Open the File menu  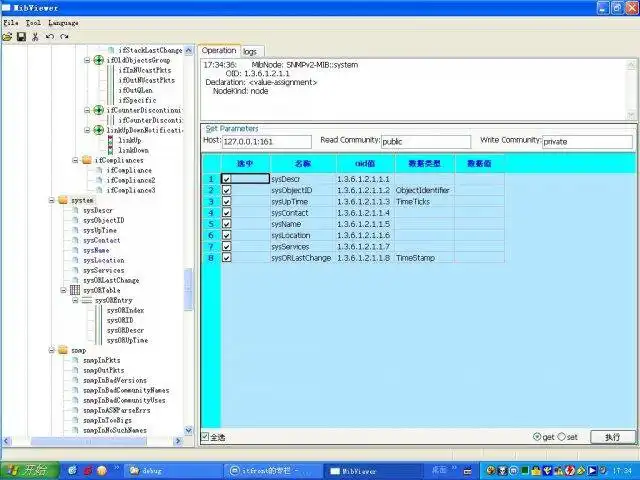click(x=11, y=23)
